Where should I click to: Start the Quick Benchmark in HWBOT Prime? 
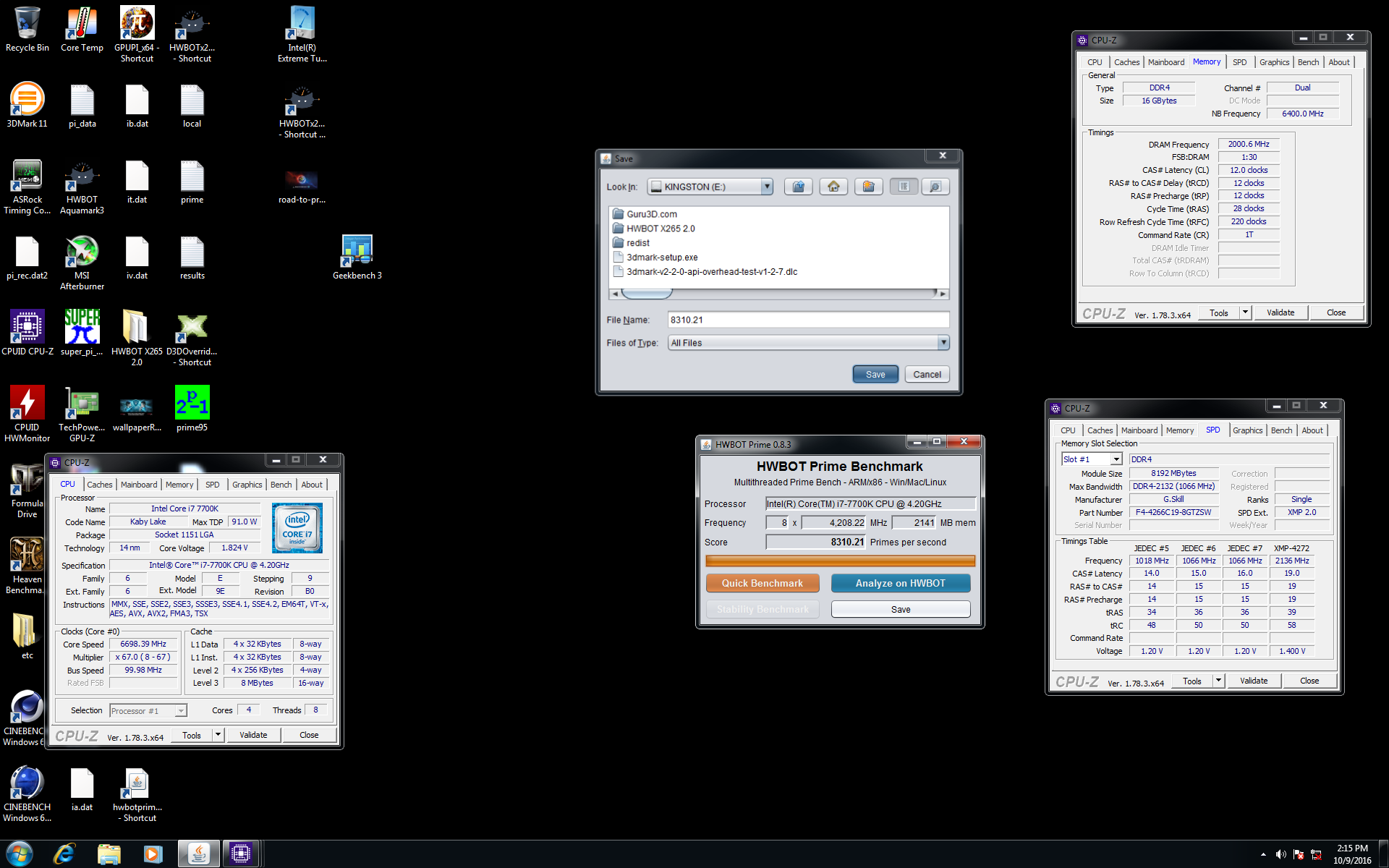coord(763,583)
